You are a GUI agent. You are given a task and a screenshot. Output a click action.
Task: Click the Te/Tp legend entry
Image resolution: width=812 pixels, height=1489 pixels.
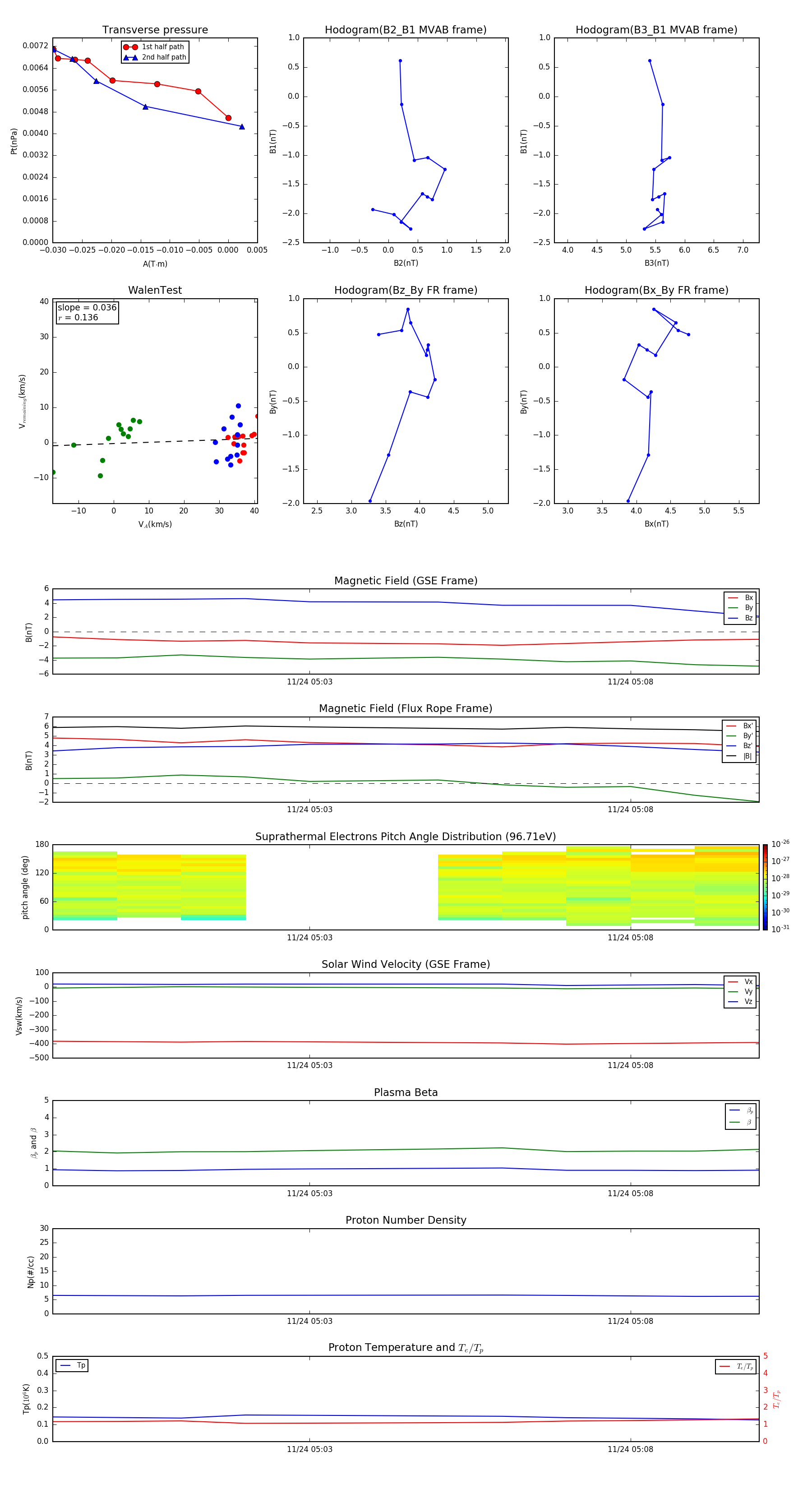(736, 1366)
